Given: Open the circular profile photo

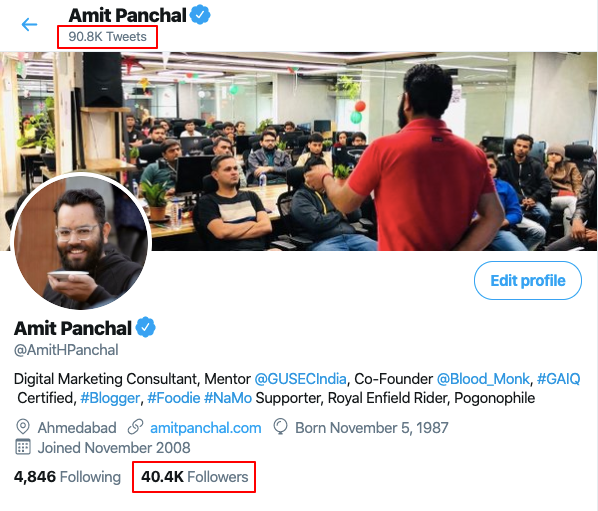Looking at the screenshot, I should [81, 242].
